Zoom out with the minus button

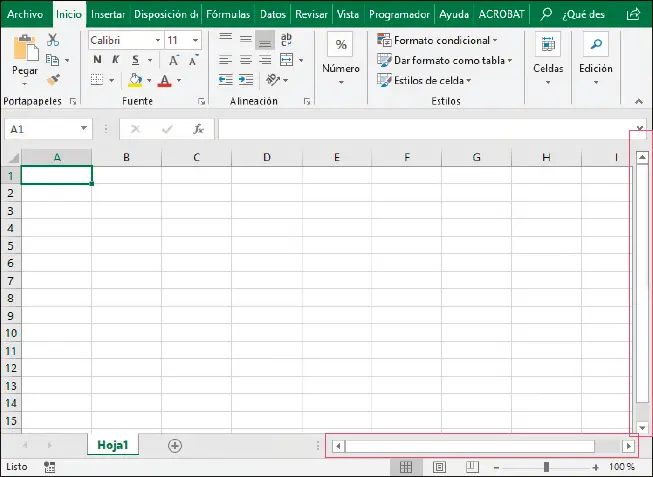(496, 467)
